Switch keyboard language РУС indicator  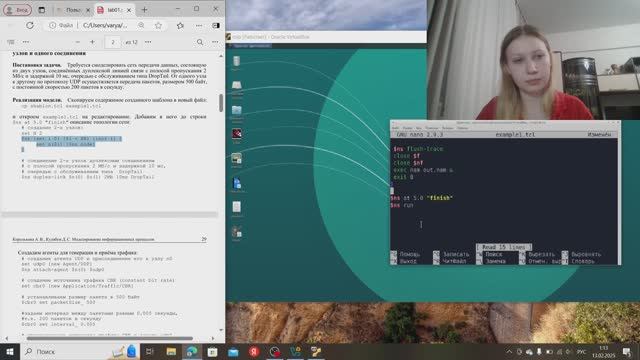click(x=581, y=351)
